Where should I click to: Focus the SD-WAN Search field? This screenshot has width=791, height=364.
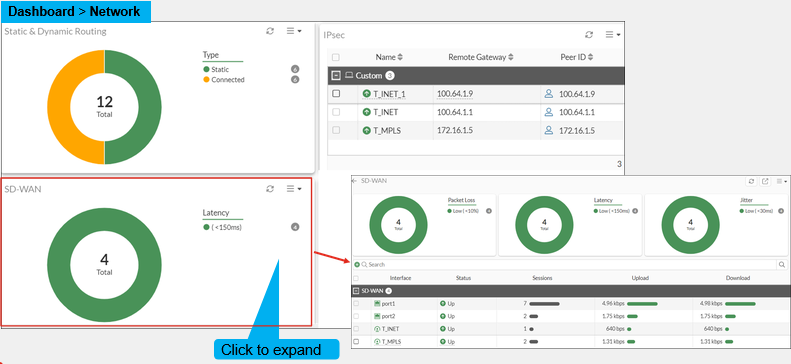click(568, 264)
